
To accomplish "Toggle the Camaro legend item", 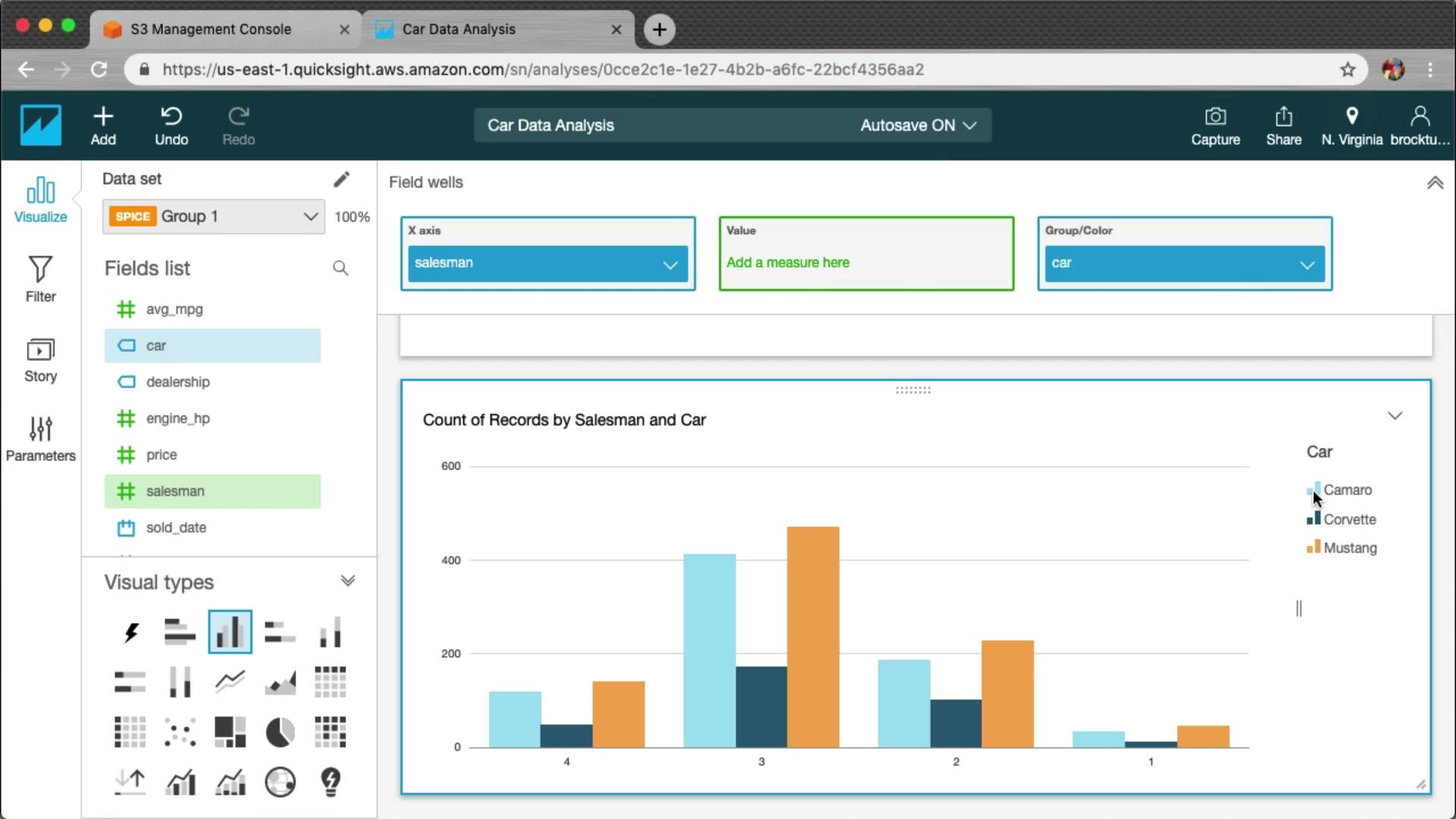I will pyautogui.click(x=1347, y=490).
